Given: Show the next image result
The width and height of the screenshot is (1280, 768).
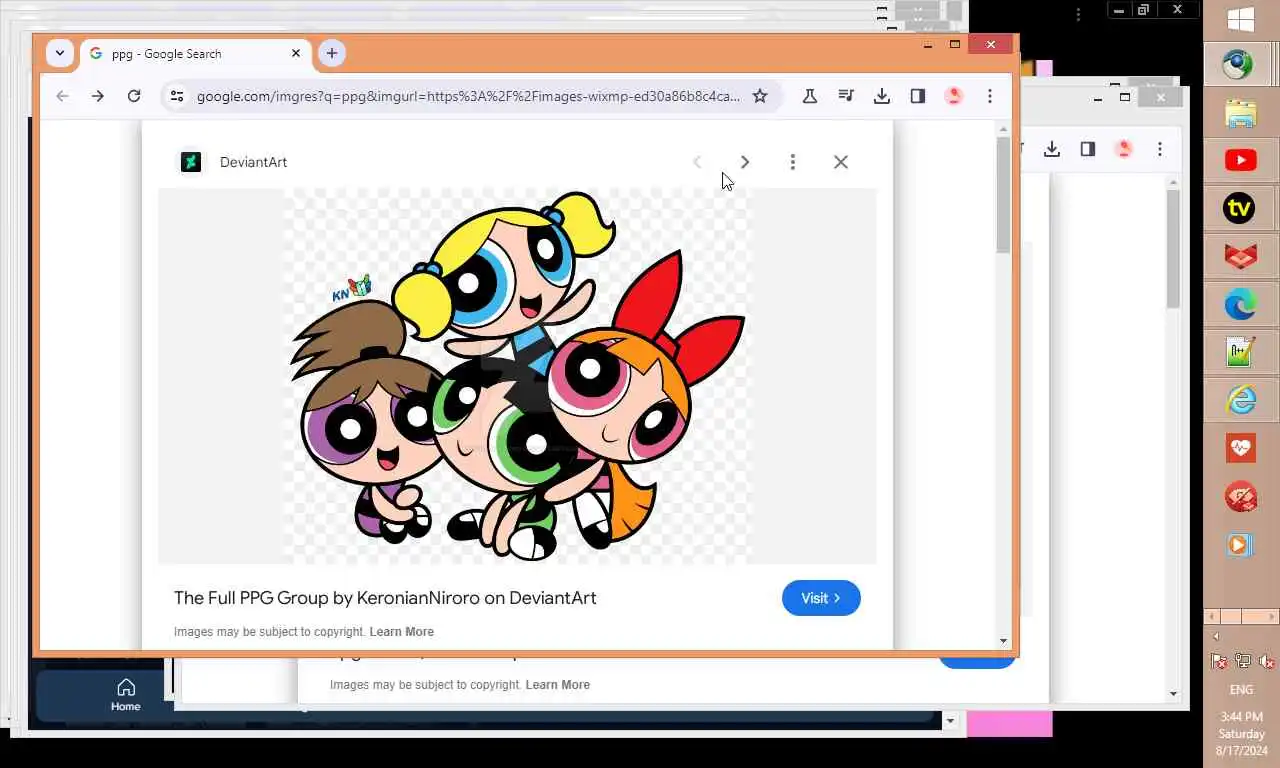Looking at the screenshot, I should (x=744, y=162).
